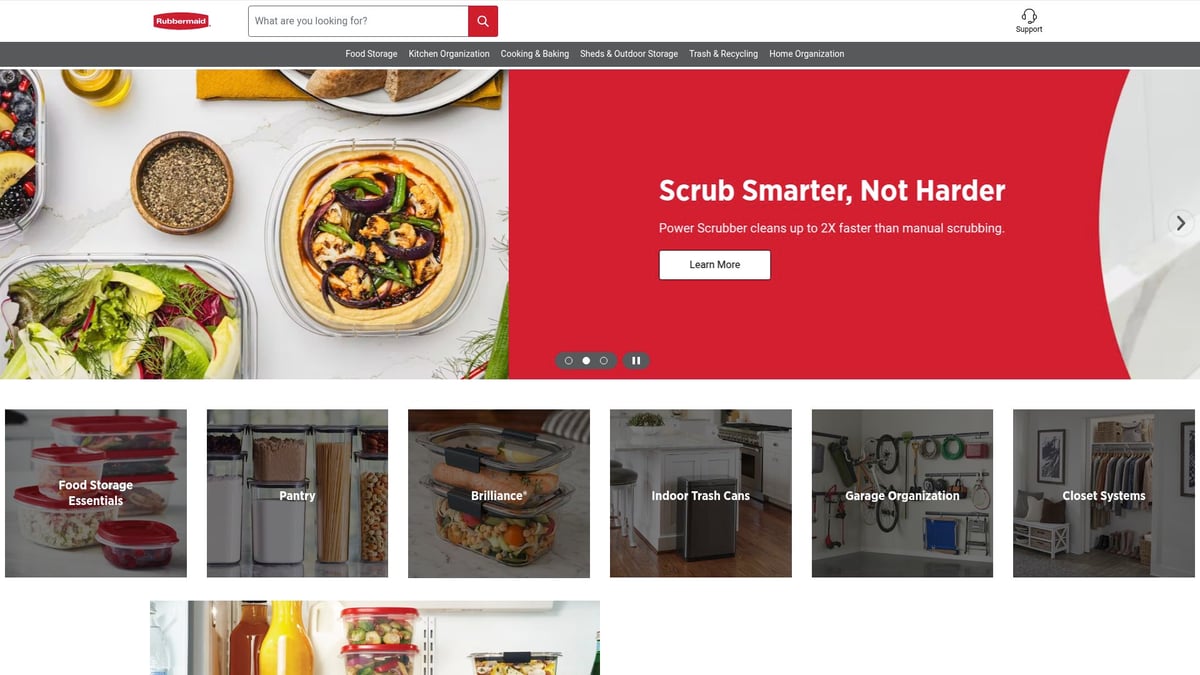Open the Closet Systems tile

coord(1104,493)
